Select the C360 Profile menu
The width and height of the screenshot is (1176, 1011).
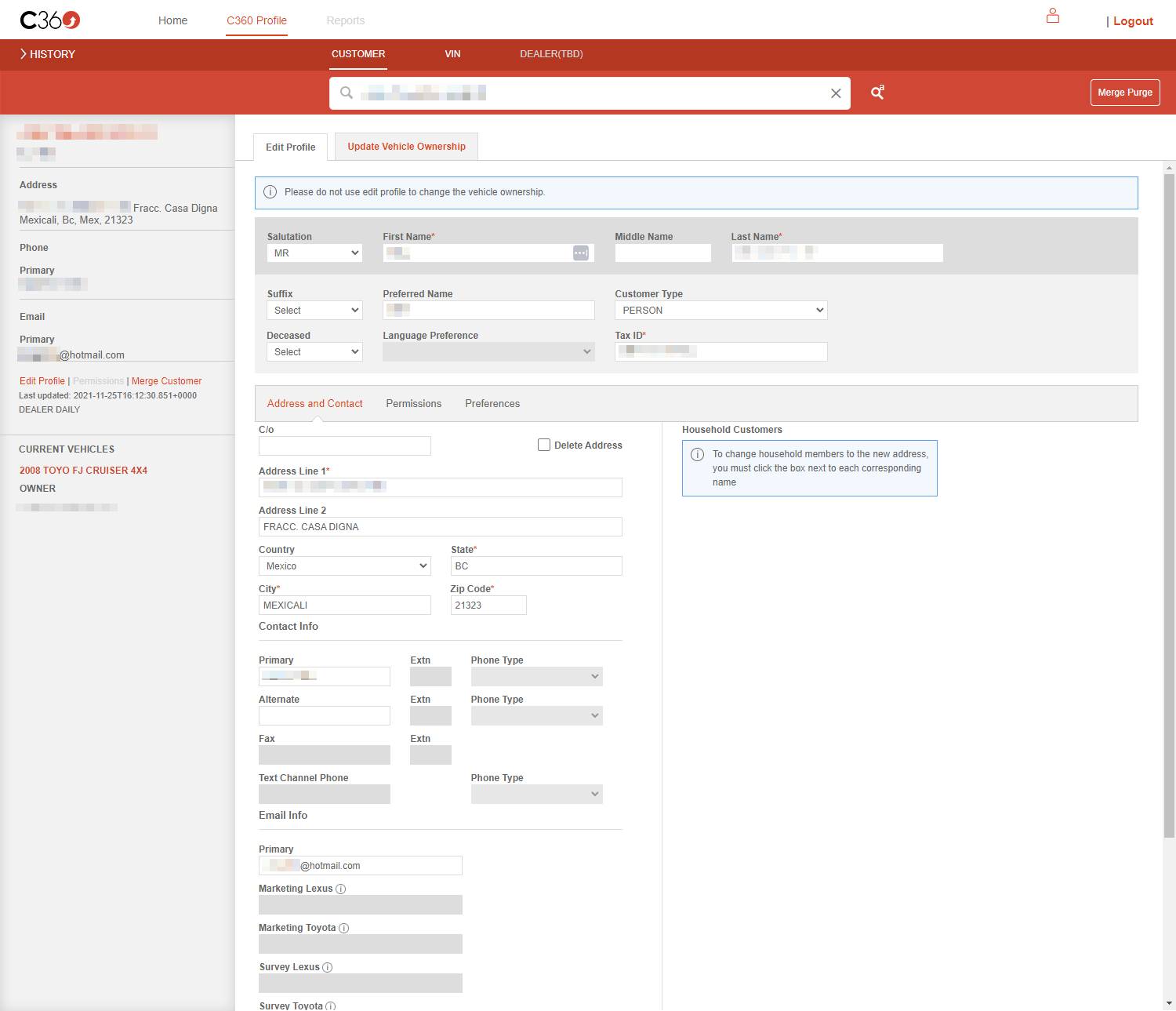pyautogui.click(x=257, y=20)
